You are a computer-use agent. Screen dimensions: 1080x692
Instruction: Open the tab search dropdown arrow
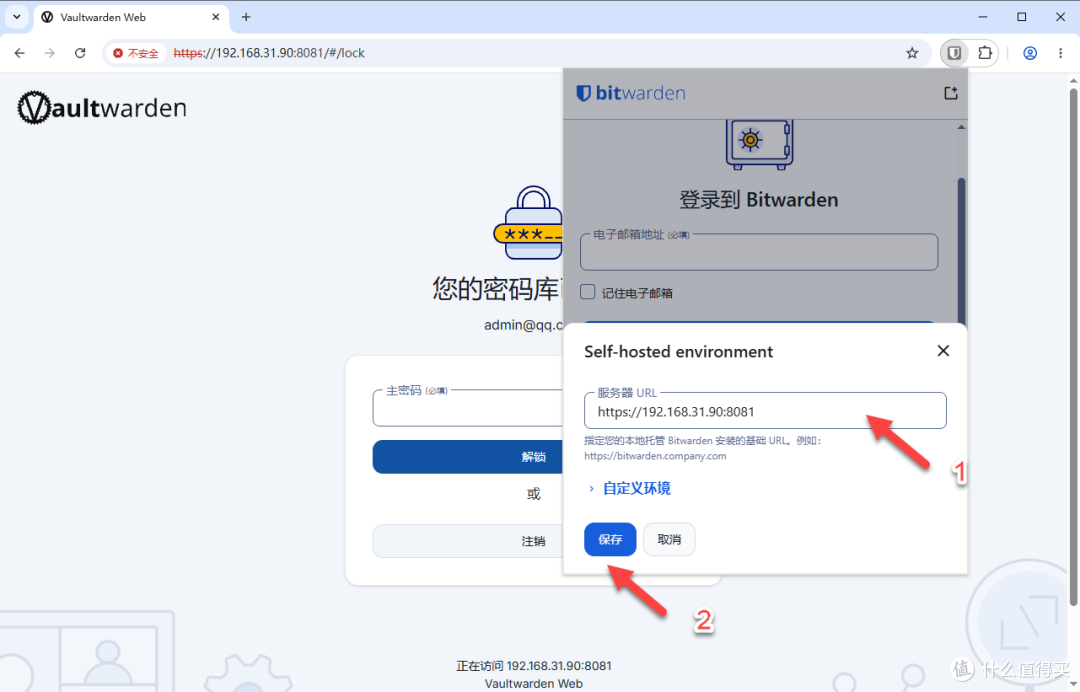(x=17, y=17)
